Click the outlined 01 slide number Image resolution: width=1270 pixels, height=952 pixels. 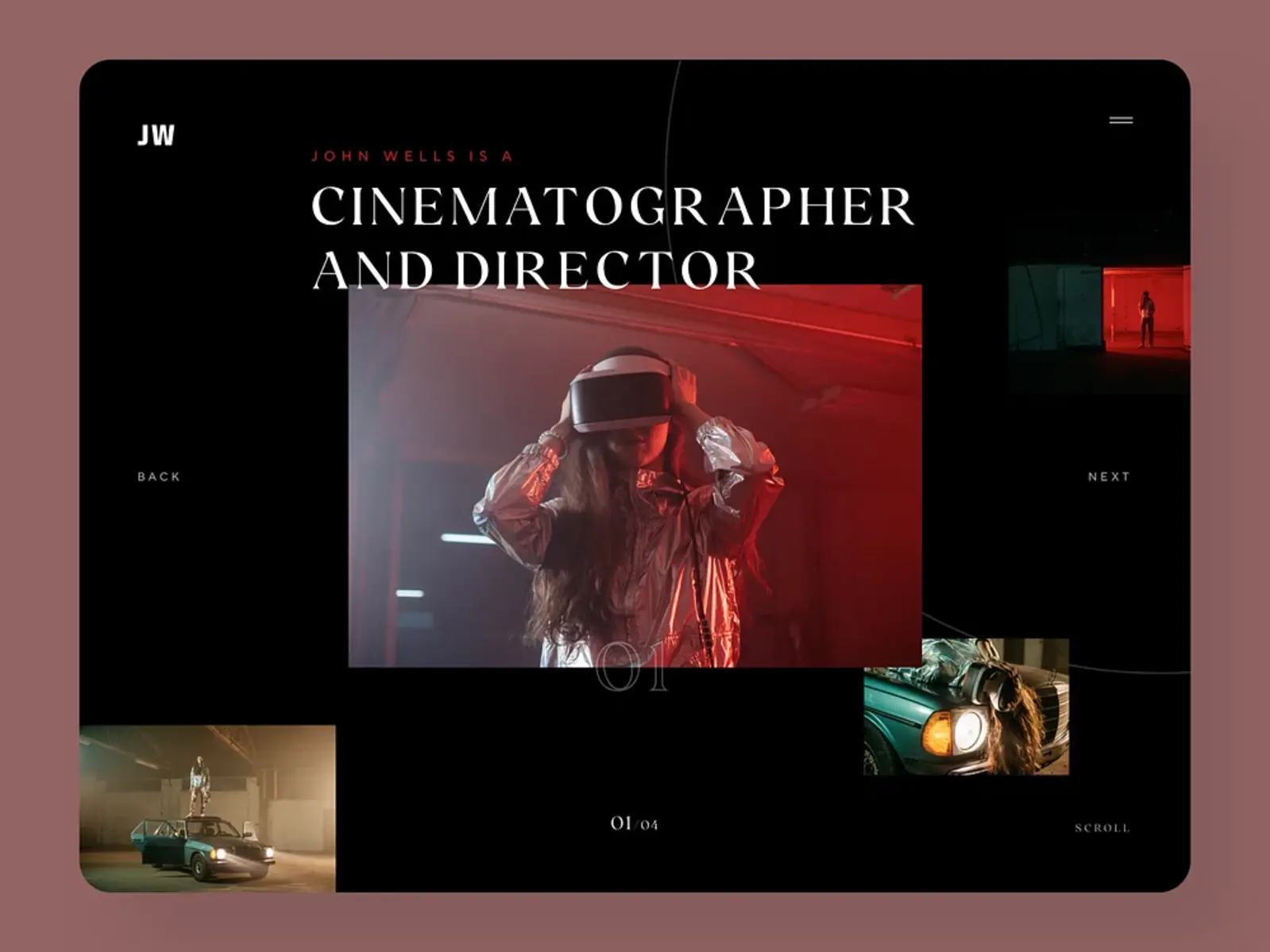(x=632, y=668)
